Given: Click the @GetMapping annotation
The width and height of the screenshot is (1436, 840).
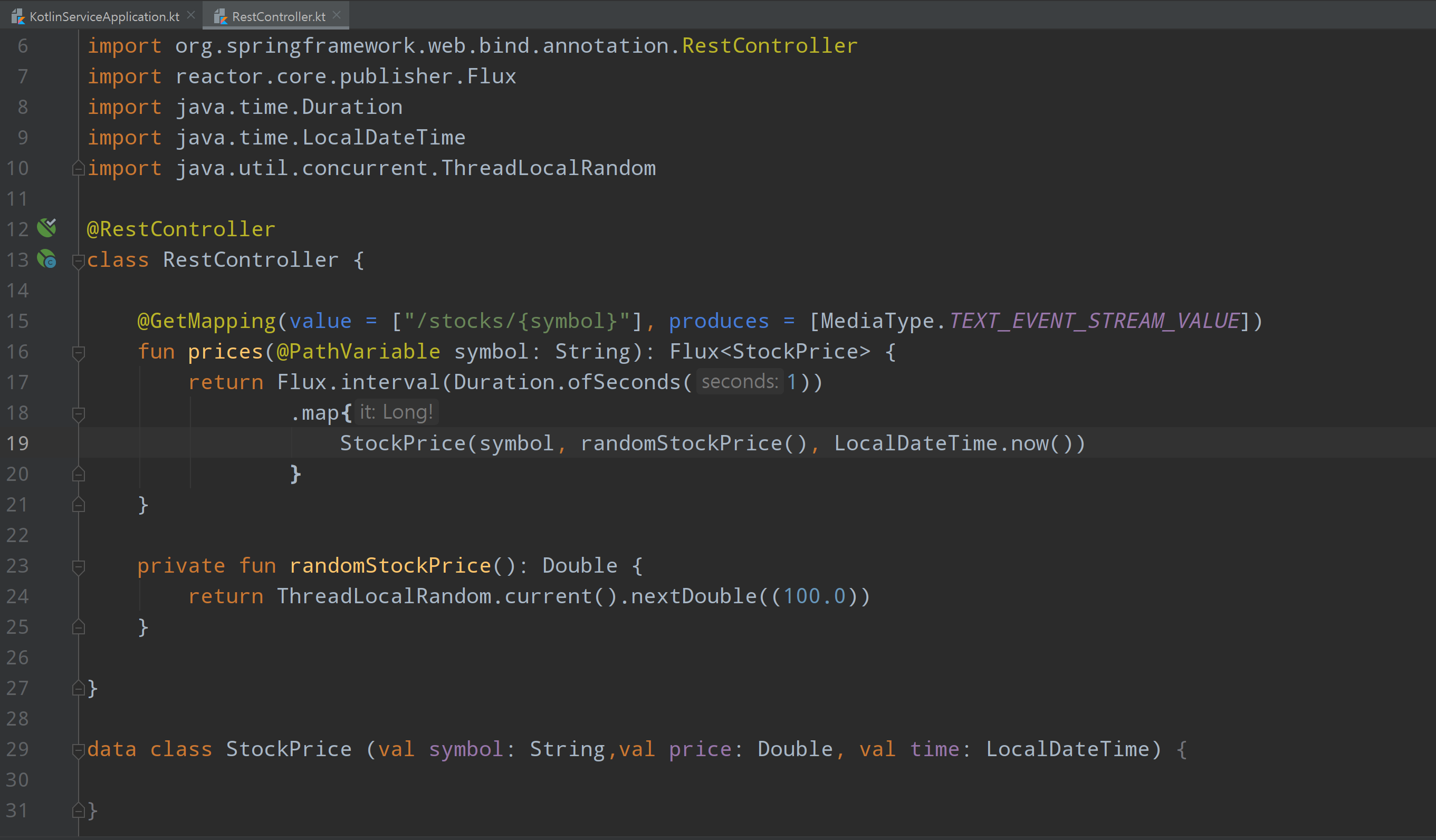Looking at the screenshot, I should click(206, 321).
